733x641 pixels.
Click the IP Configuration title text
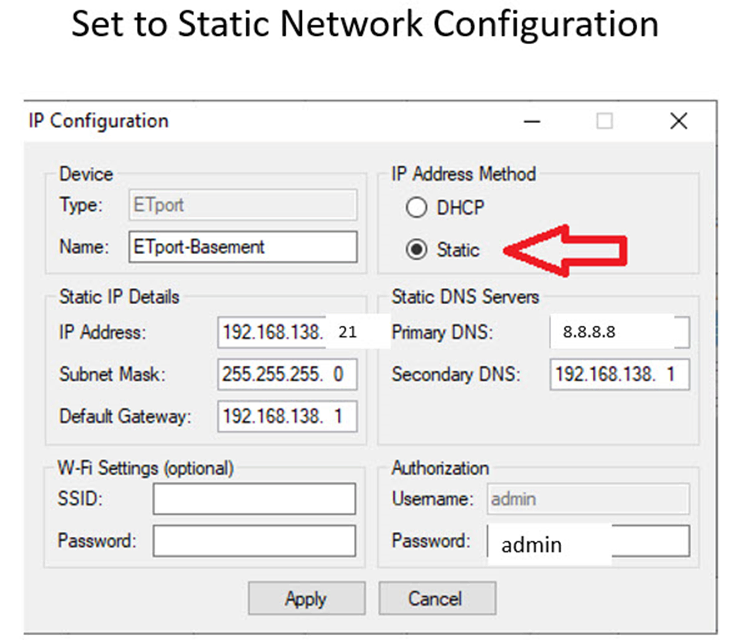[99, 121]
